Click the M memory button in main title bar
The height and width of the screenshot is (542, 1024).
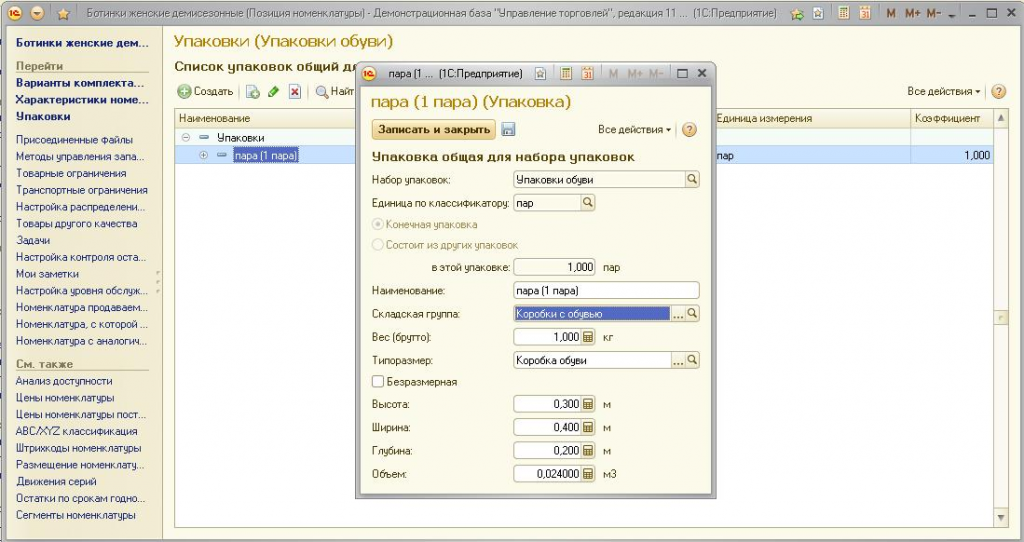click(891, 13)
